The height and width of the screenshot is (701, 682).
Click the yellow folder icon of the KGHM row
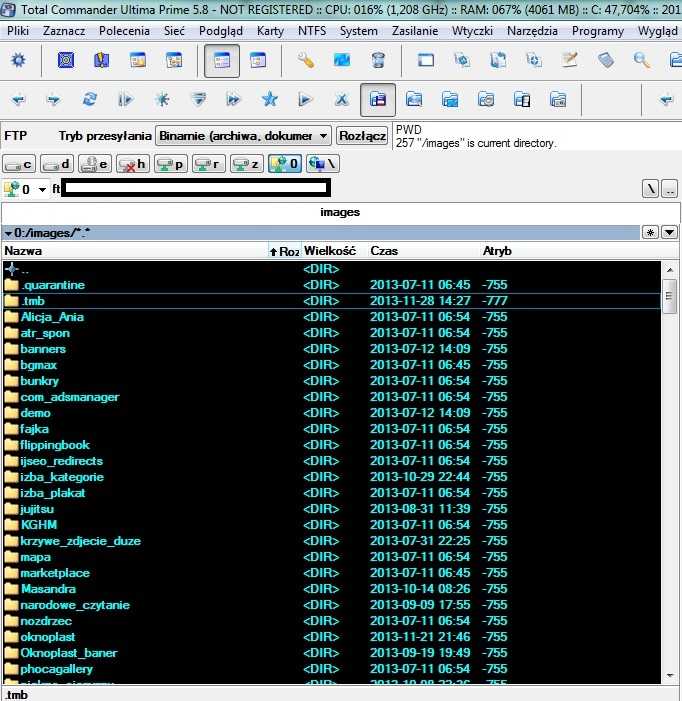(x=11, y=525)
